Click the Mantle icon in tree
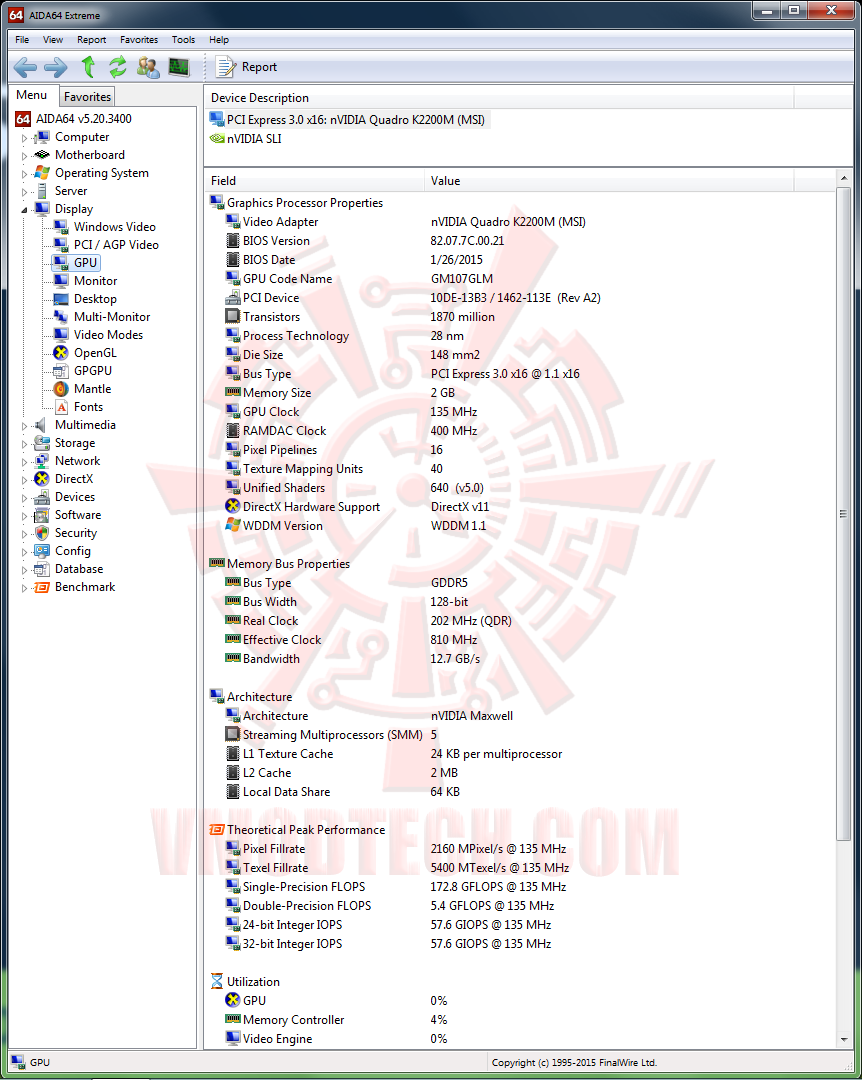This screenshot has width=862, height=1080. click(x=61, y=388)
